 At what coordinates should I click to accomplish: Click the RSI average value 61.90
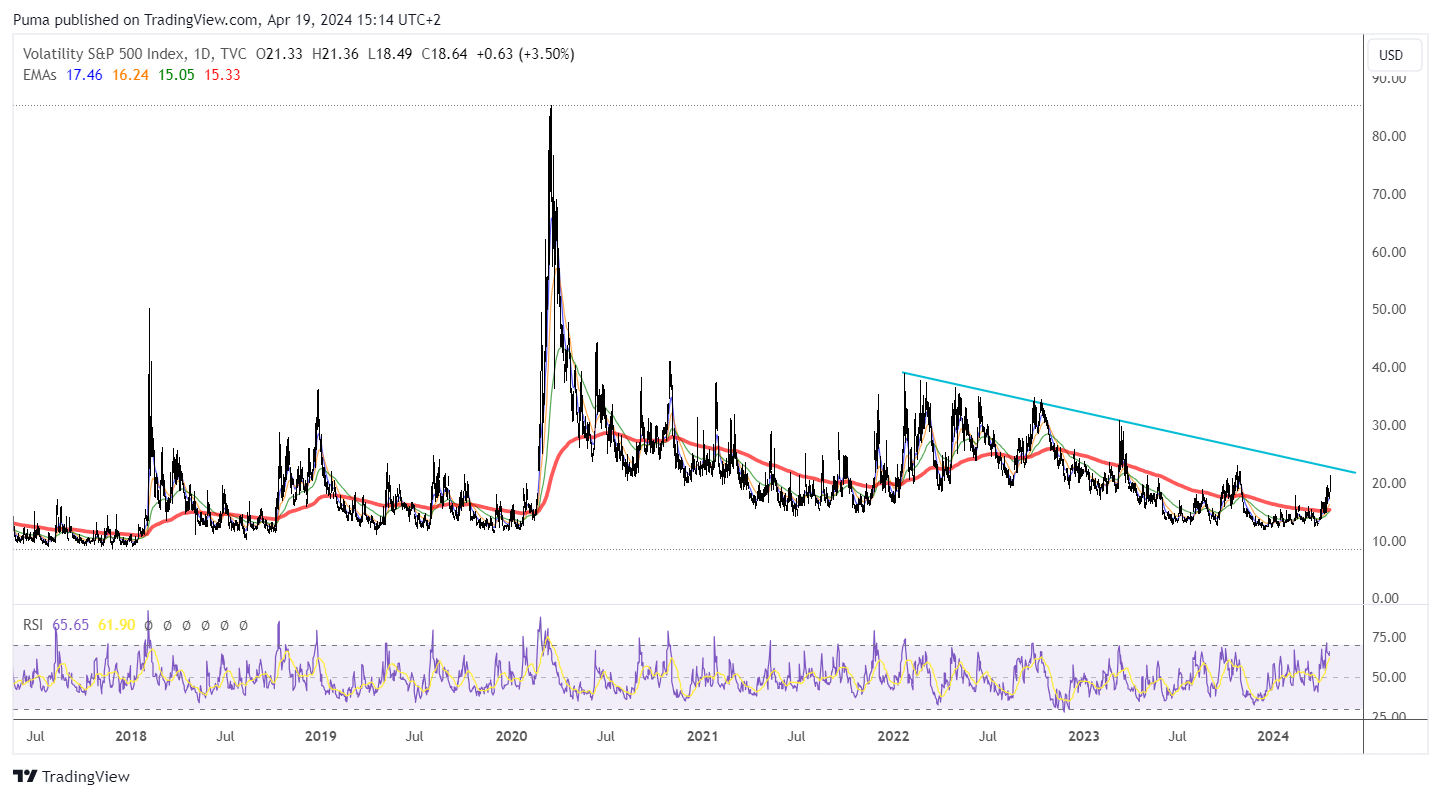pos(116,624)
